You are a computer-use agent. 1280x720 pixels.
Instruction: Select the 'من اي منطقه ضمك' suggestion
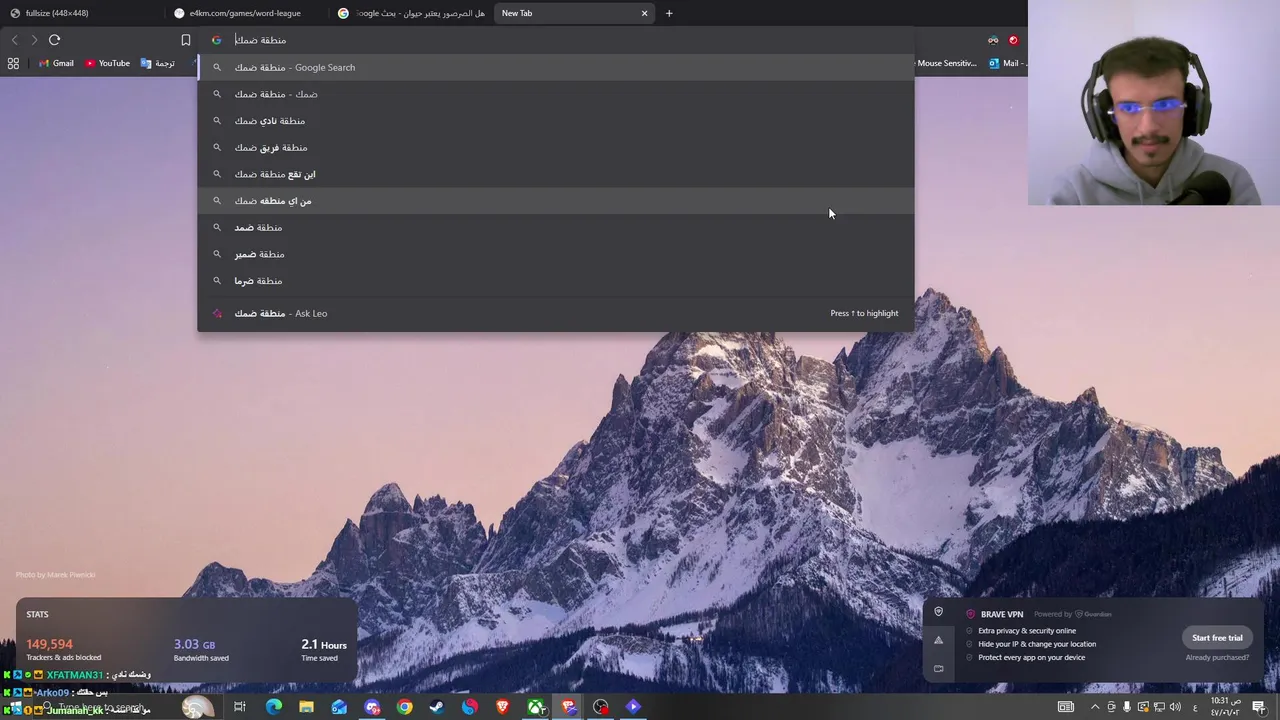coord(556,201)
